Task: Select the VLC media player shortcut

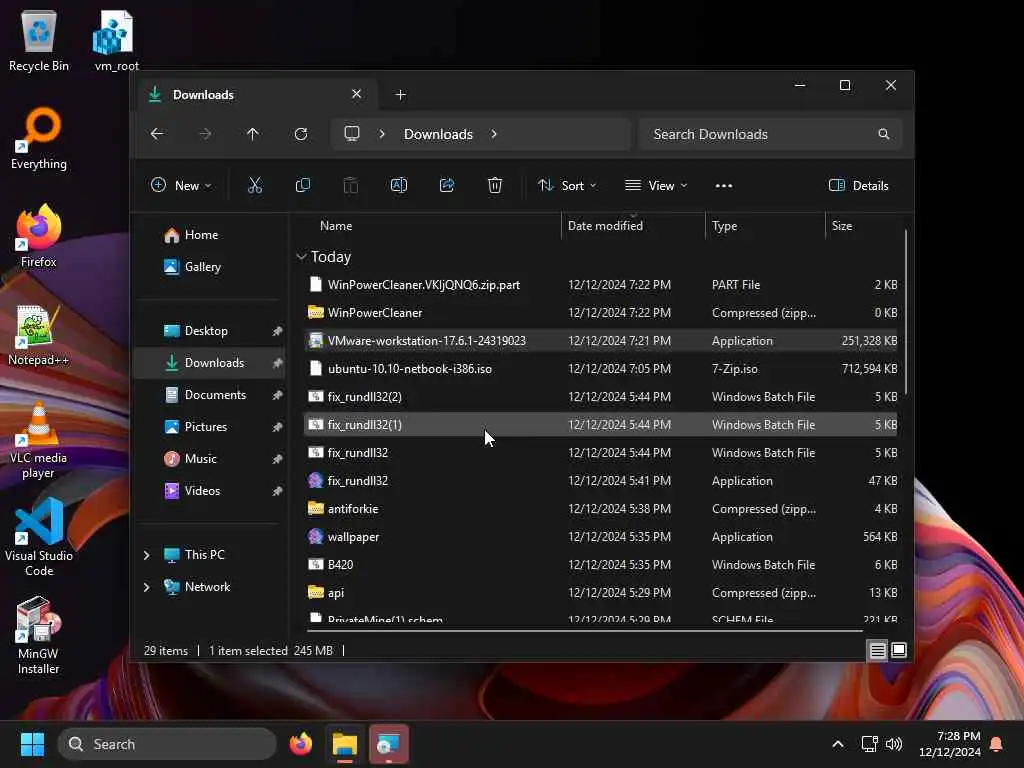Action: [x=39, y=440]
